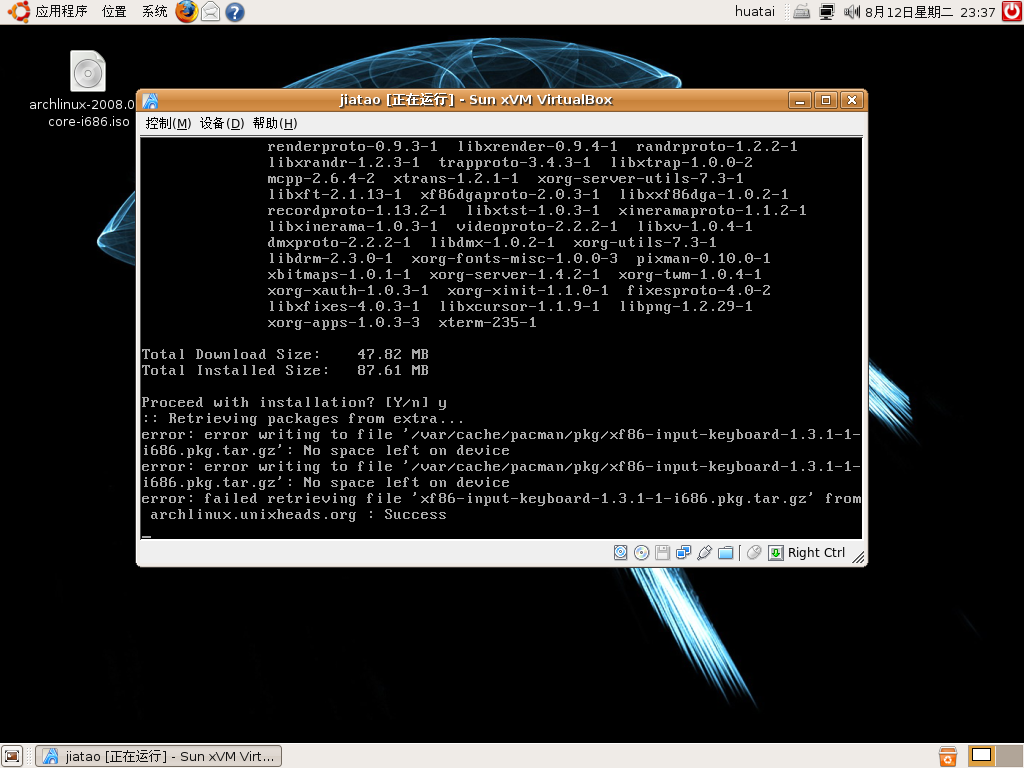This screenshot has height=768, width=1024.
Task: Click the USB devices indicator icon
Action: (704, 552)
